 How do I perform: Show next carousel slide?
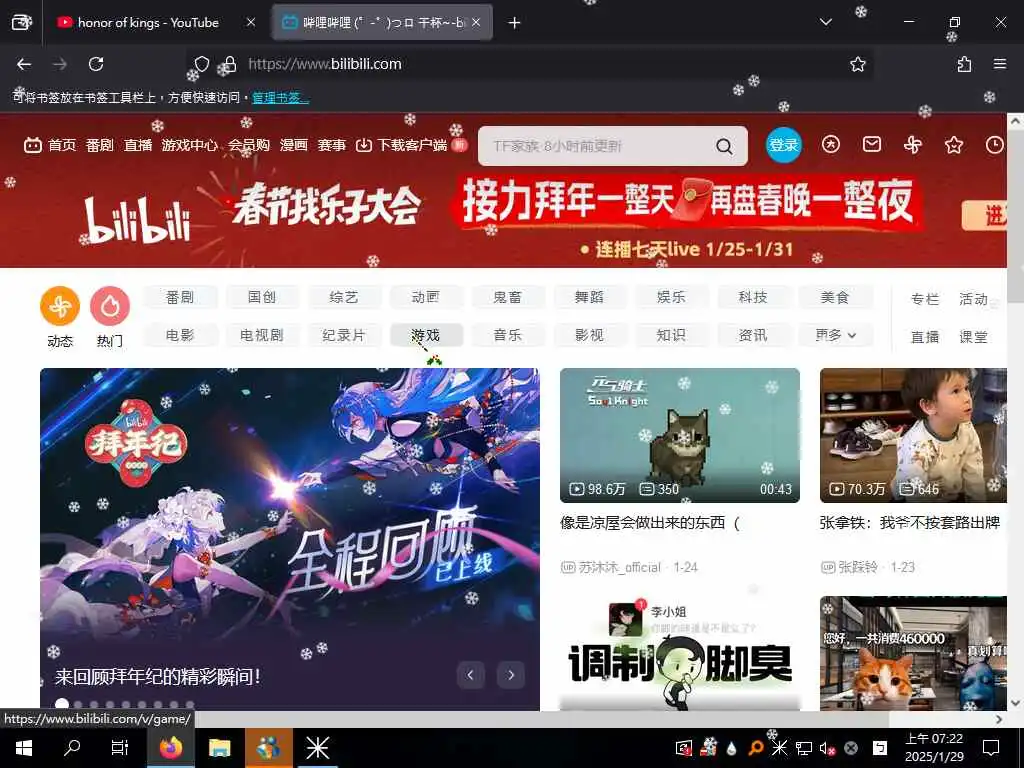(511, 675)
